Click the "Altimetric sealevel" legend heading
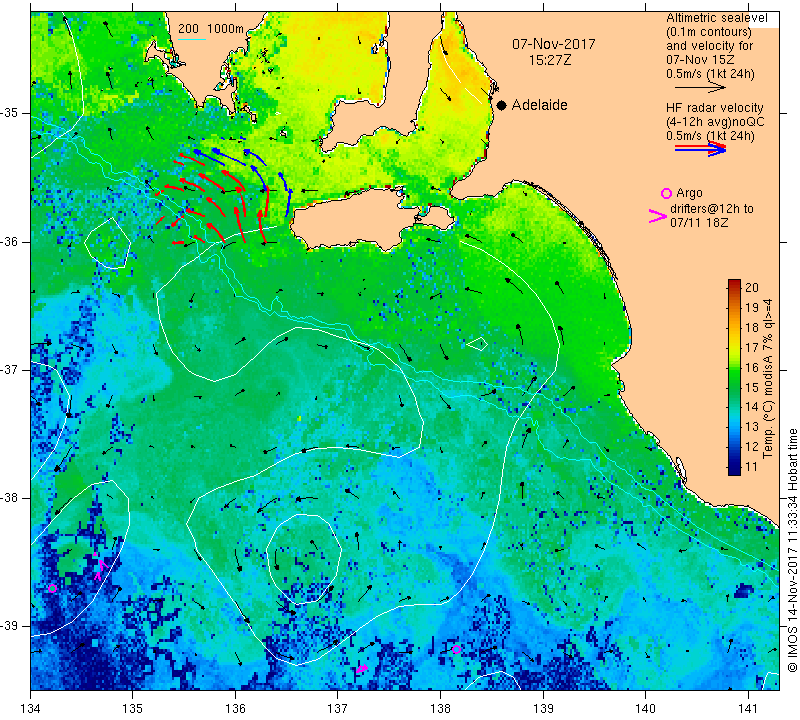 [x=716, y=18]
